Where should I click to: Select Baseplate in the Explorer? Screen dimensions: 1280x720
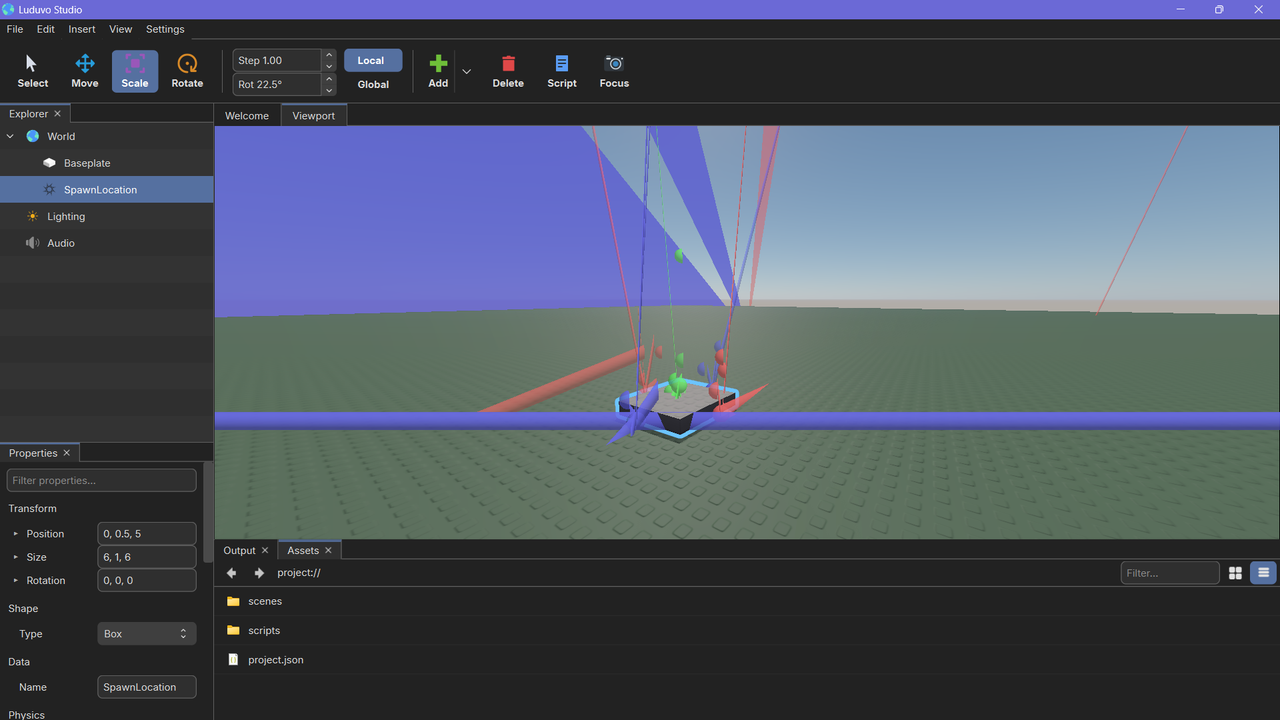click(x=107, y=163)
